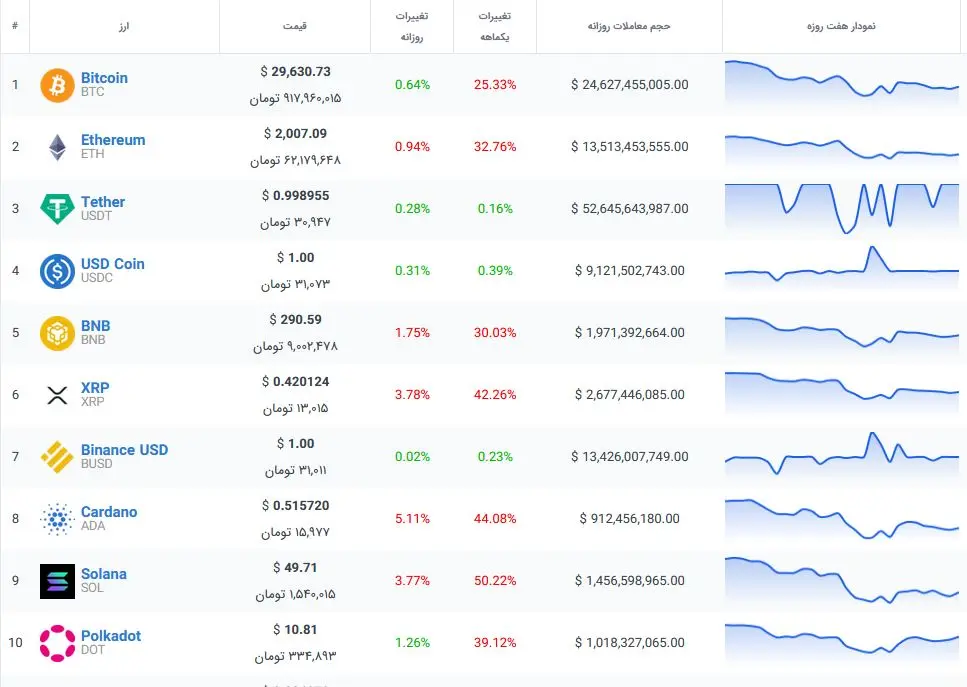Open the Bitcoin coin name link
Image resolution: width=967 pixels, height=687 pixels.
click(x=104, y=78)
